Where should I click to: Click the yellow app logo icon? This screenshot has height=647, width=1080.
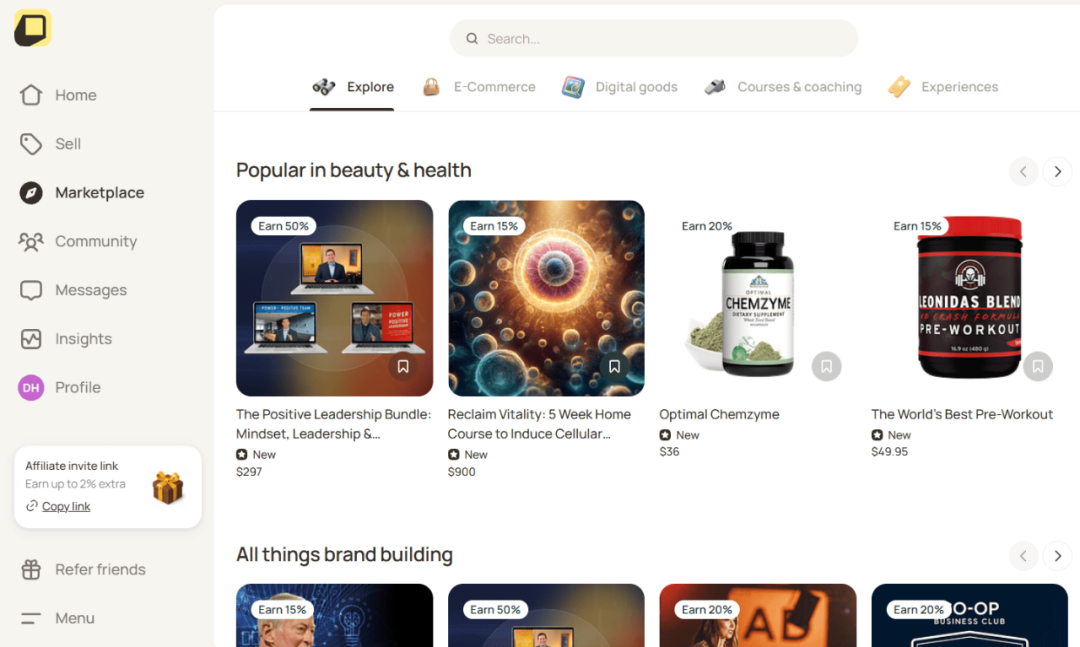(x=32, y=28)
